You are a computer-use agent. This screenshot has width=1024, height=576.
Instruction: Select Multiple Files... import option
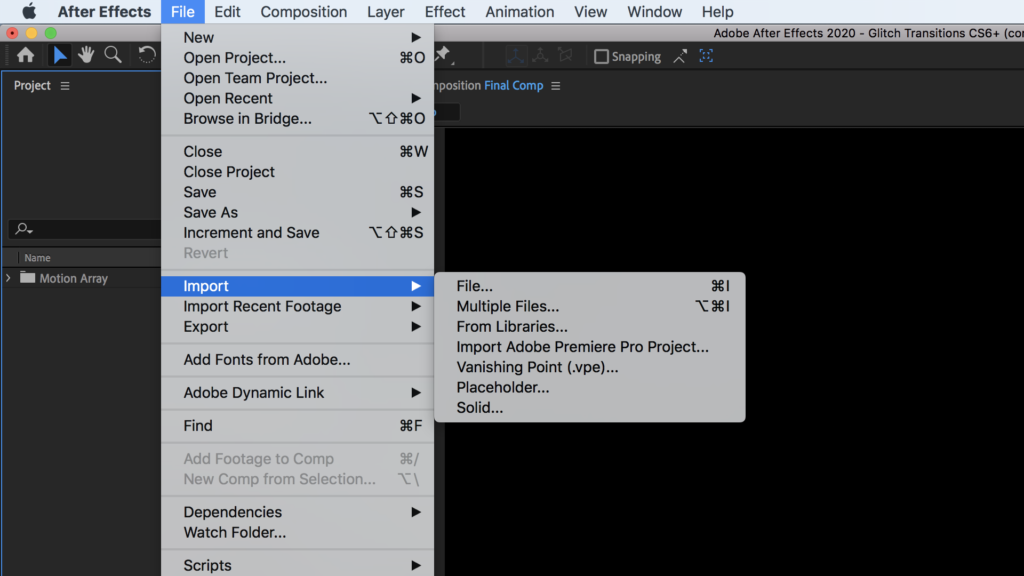508,307
